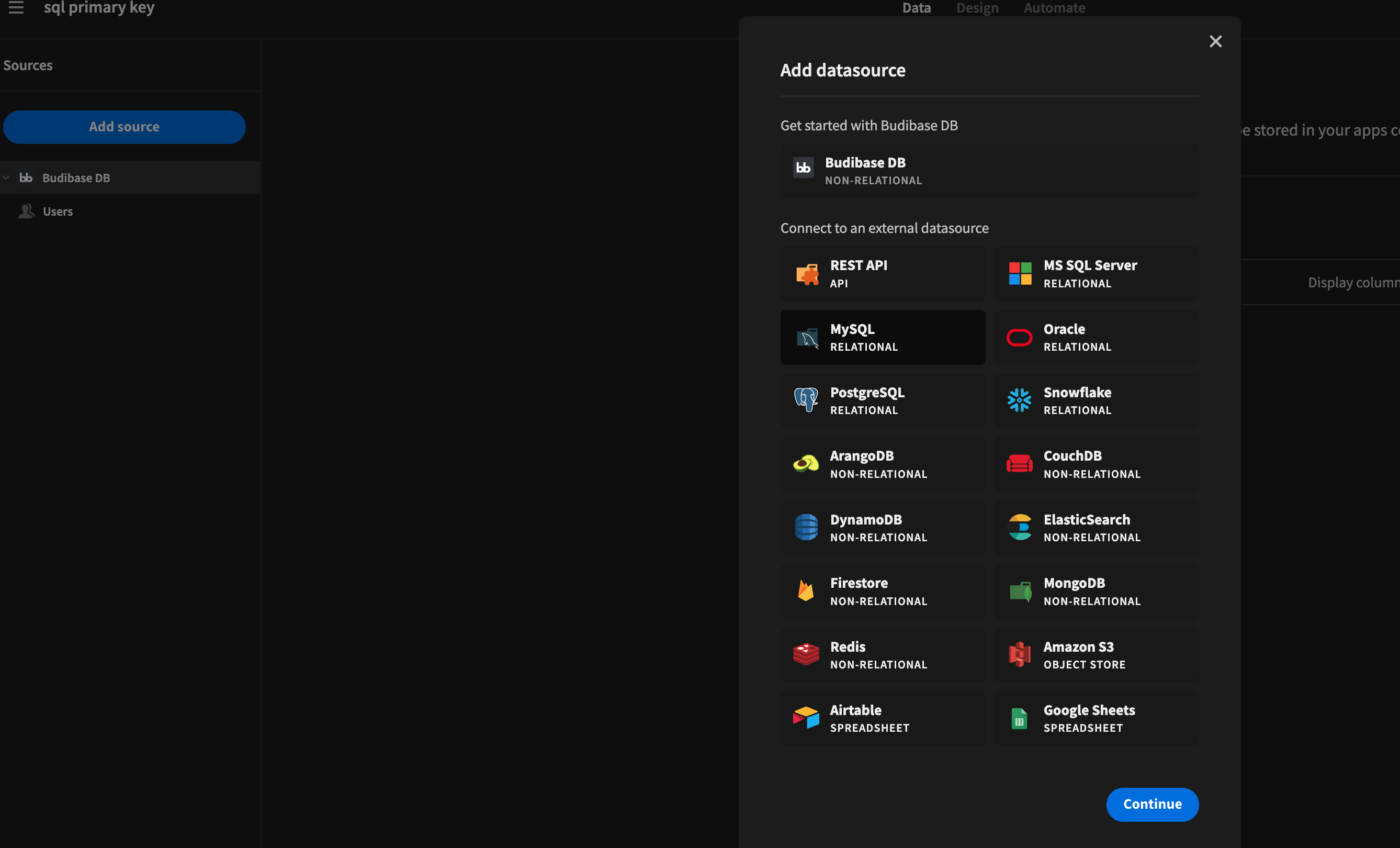Select the Redis cube icon
The image size is (1400, 848).
806,654
